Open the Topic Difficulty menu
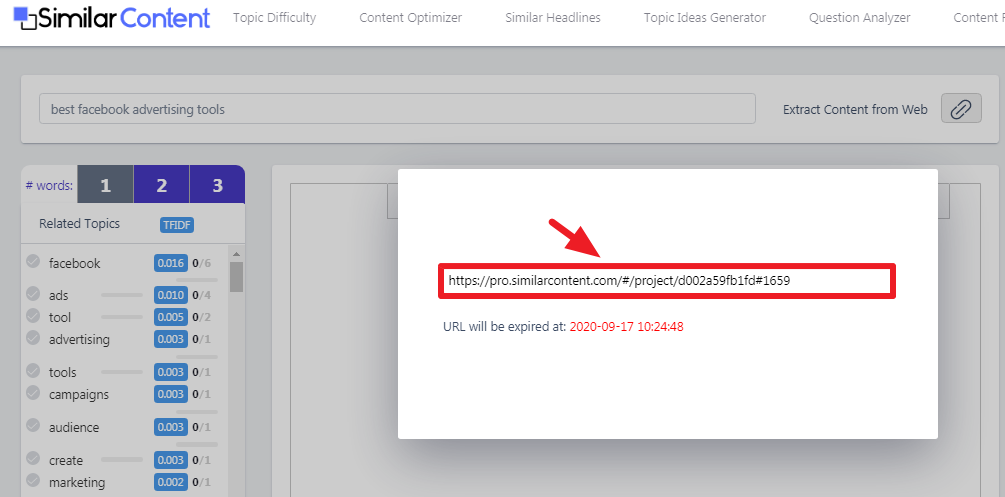Image resolution: width=1005 pixels, height=497 pixels. 274,18
